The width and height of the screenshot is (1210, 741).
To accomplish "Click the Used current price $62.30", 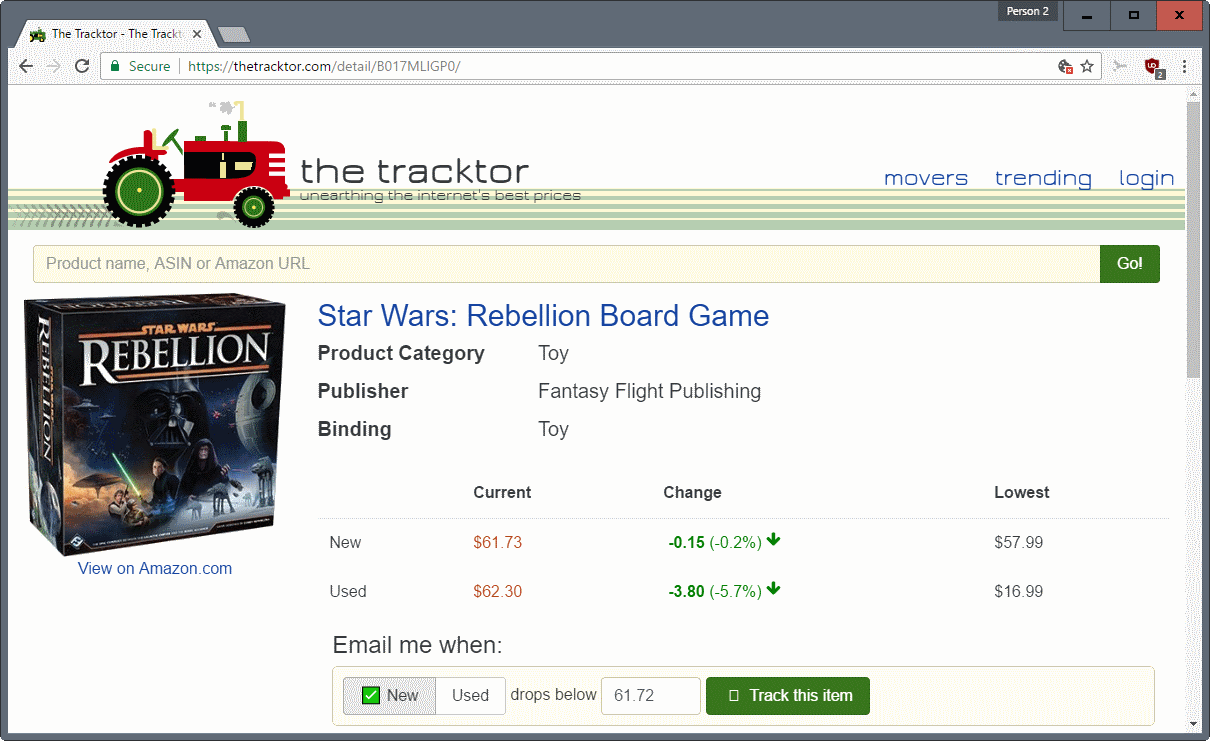I will 498,591.
